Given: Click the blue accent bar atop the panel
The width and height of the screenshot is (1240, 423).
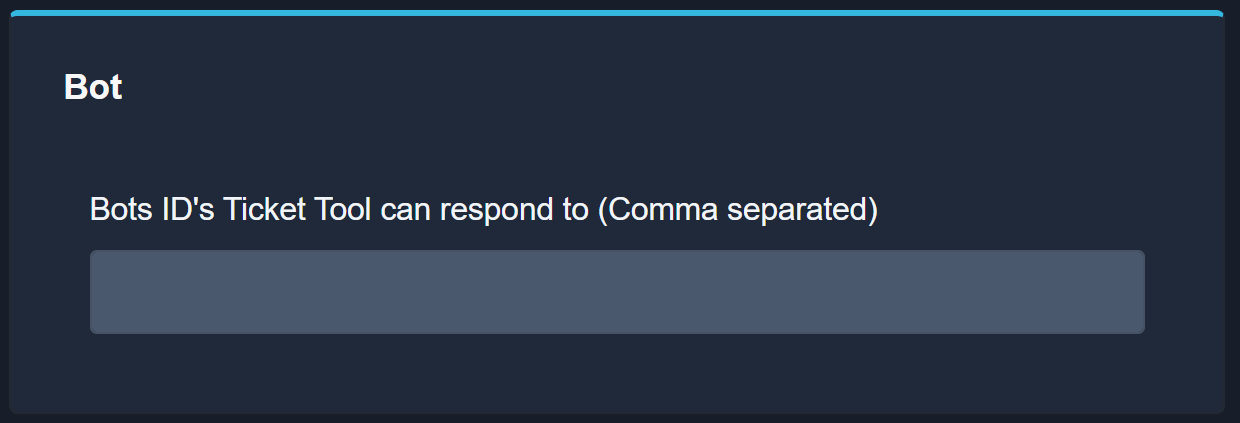Looking at the screenshot, I should pyautogui.click(x=617, y=13).
